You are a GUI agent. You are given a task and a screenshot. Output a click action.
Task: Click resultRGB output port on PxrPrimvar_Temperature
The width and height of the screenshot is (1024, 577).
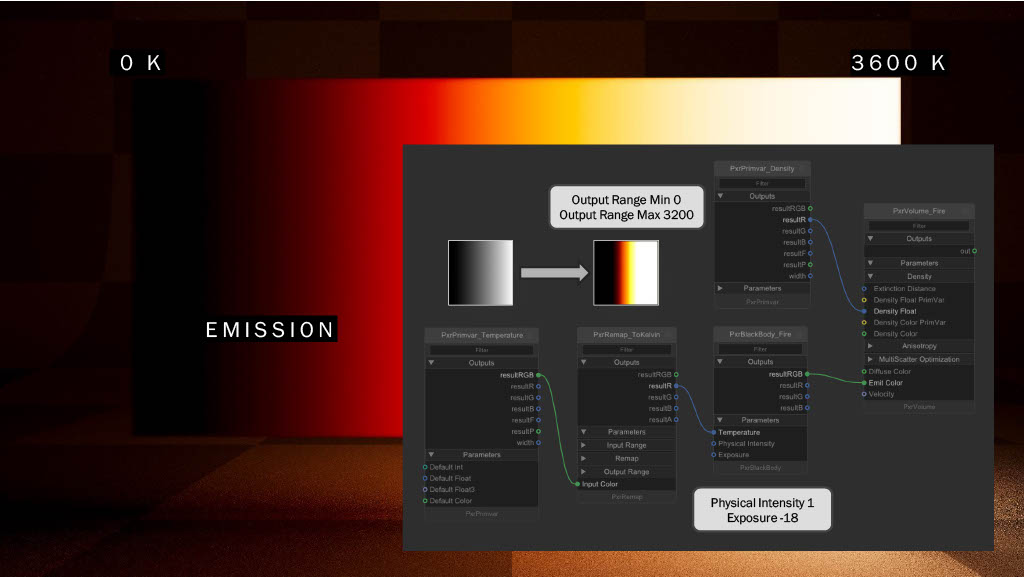(539, 374)
